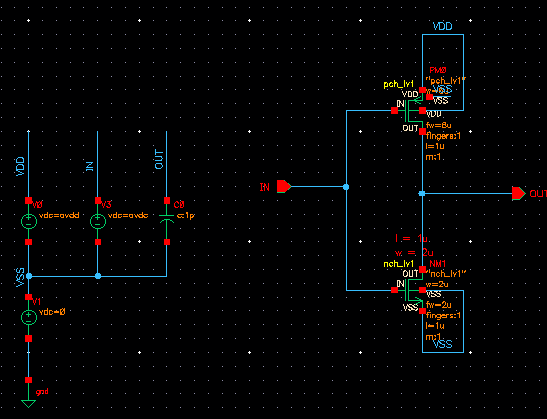Select the gnd ground symbol
This screenshot has width=547, height=419.
29,403
